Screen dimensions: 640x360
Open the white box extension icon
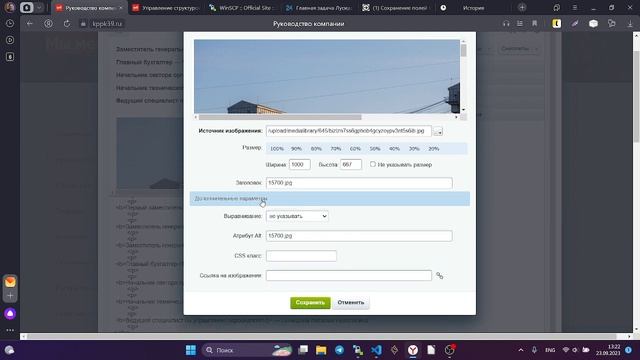pyautogui.click(x=593, y=24)
